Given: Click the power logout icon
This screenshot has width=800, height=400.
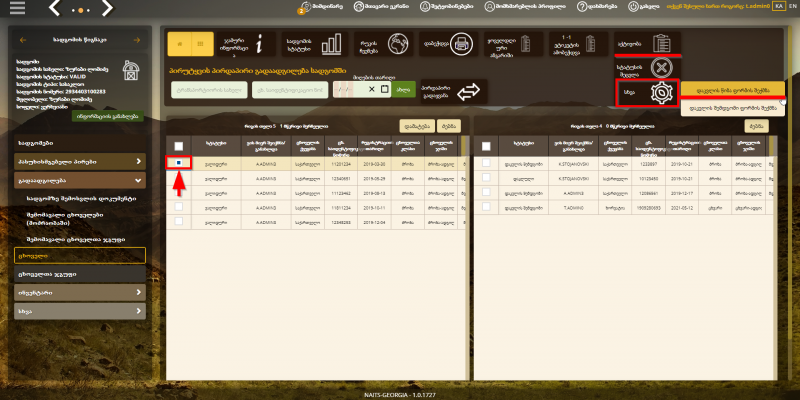Looking at the screenshot, I should [x=643, y=7].
